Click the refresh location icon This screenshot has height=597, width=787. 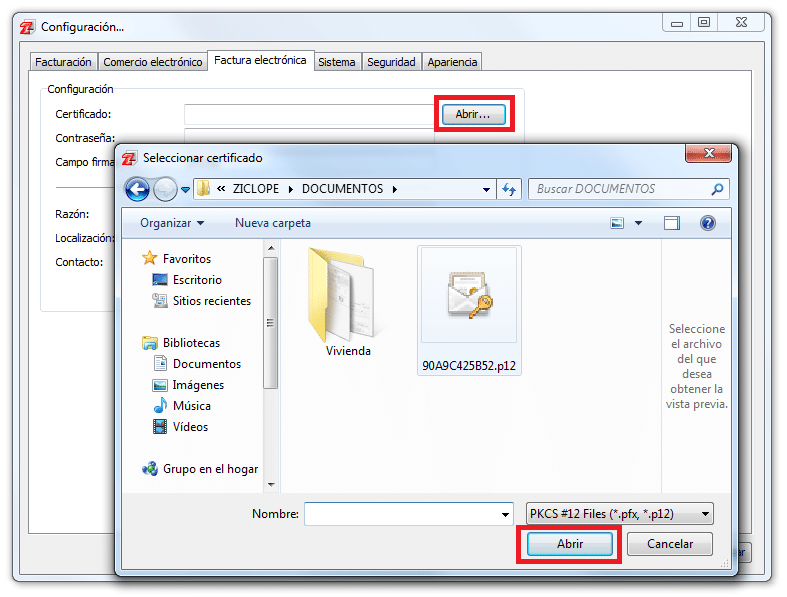tap(509, 189)
